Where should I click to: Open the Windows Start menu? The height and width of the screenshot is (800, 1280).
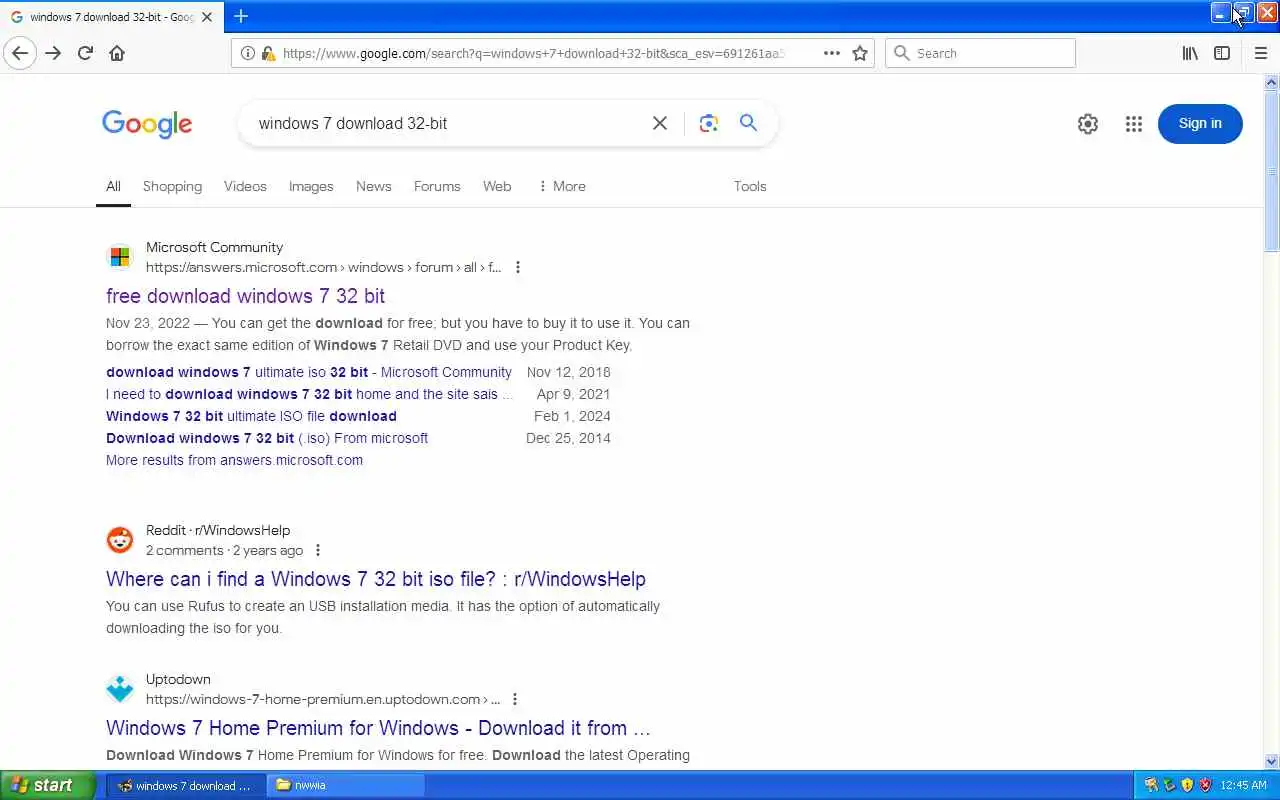click(x=48, y=785)
